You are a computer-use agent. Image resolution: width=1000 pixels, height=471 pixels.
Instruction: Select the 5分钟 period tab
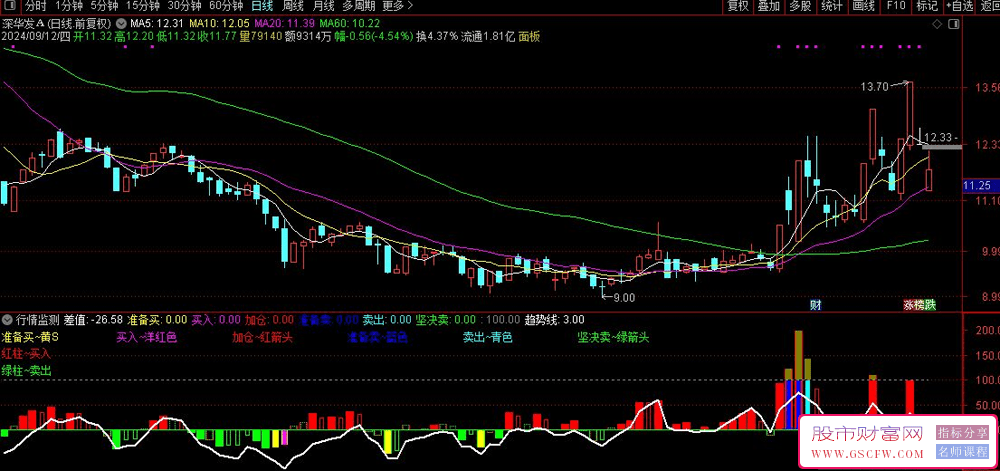(103, 6)
